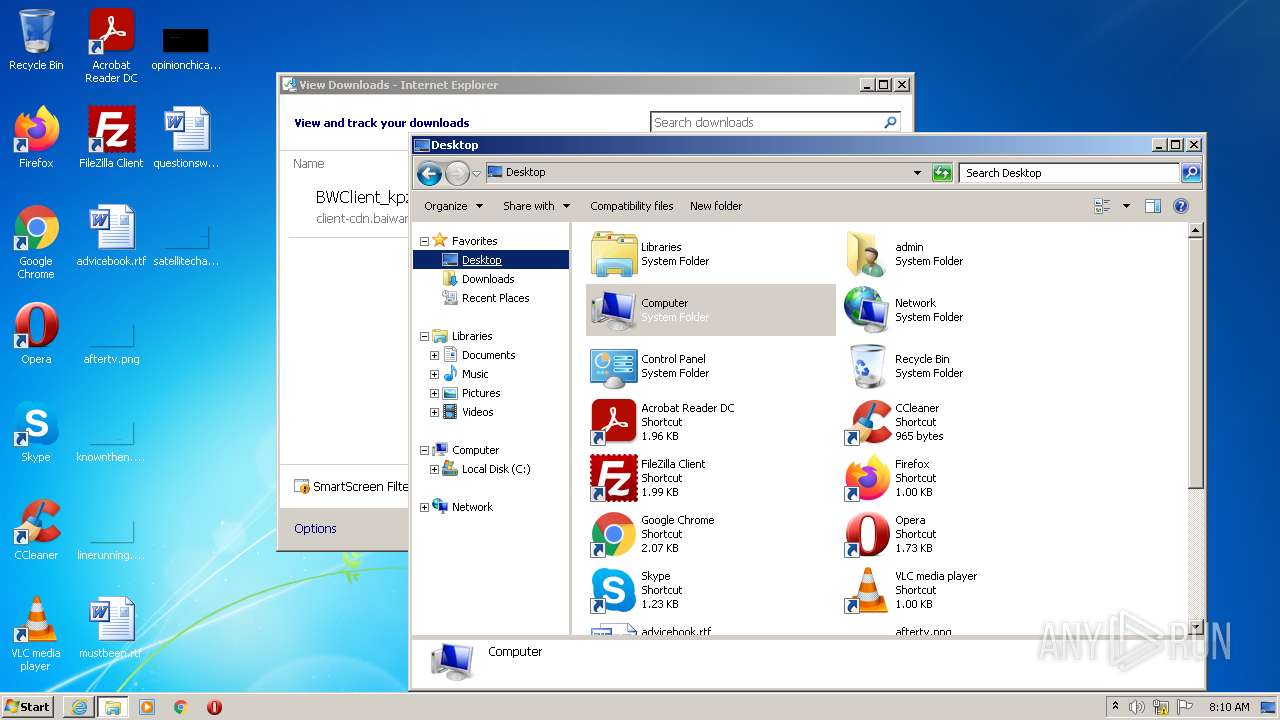Select CCleaner shortcut in Explorer file list
The image size is (1280, 720).
[964, 422]
